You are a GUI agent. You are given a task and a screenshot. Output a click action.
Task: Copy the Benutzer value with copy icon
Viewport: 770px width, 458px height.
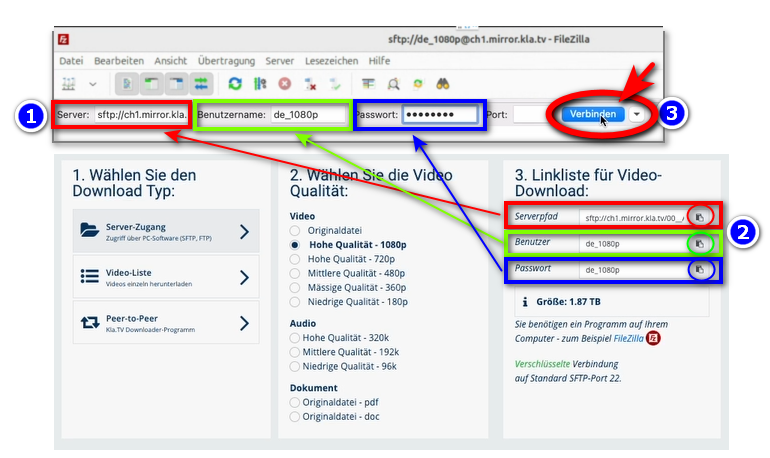700,243
